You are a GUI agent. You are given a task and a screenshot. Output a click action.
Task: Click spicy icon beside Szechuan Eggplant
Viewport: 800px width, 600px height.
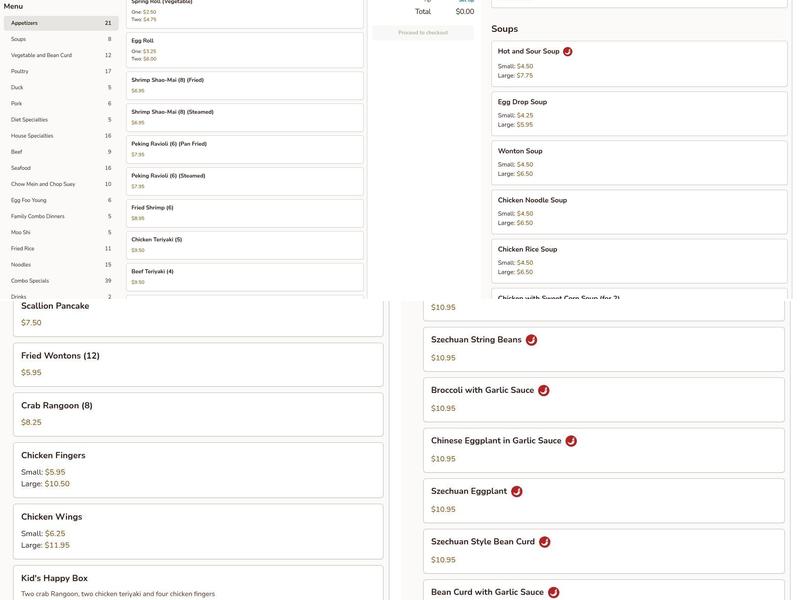[x=517, y=492]
